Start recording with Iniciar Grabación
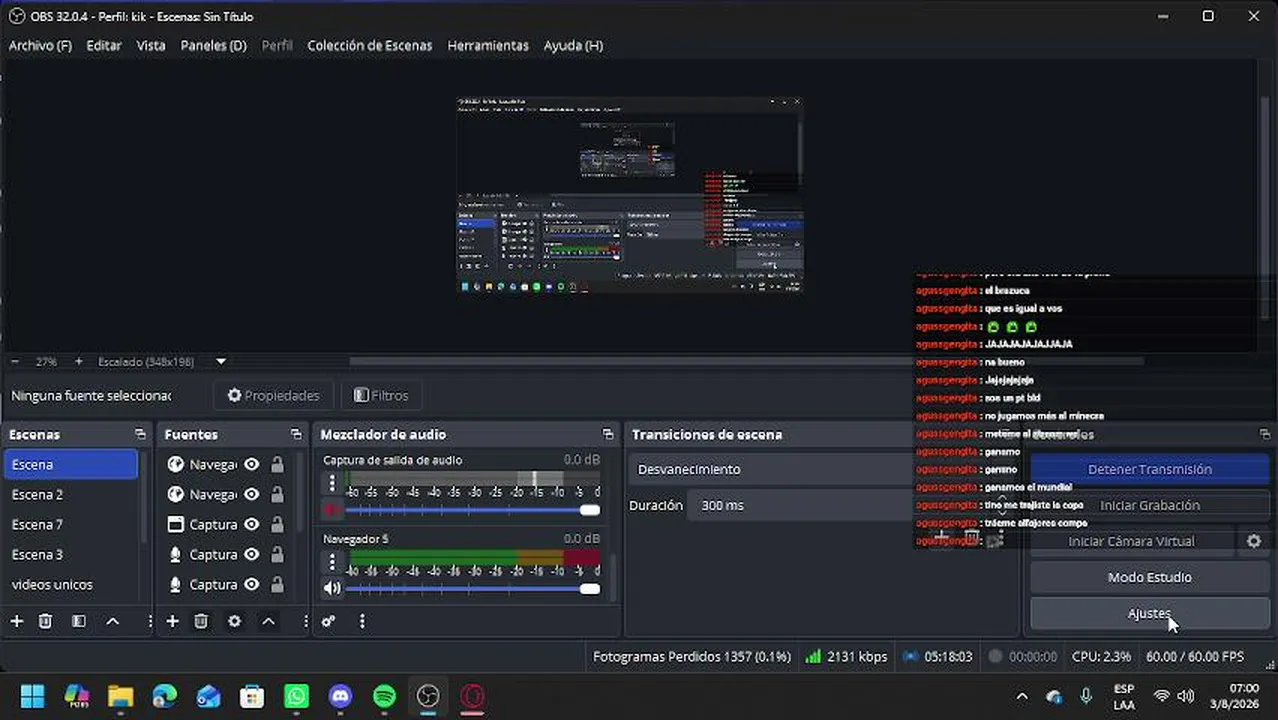The image size is (1278, 720). [1150, 505]
